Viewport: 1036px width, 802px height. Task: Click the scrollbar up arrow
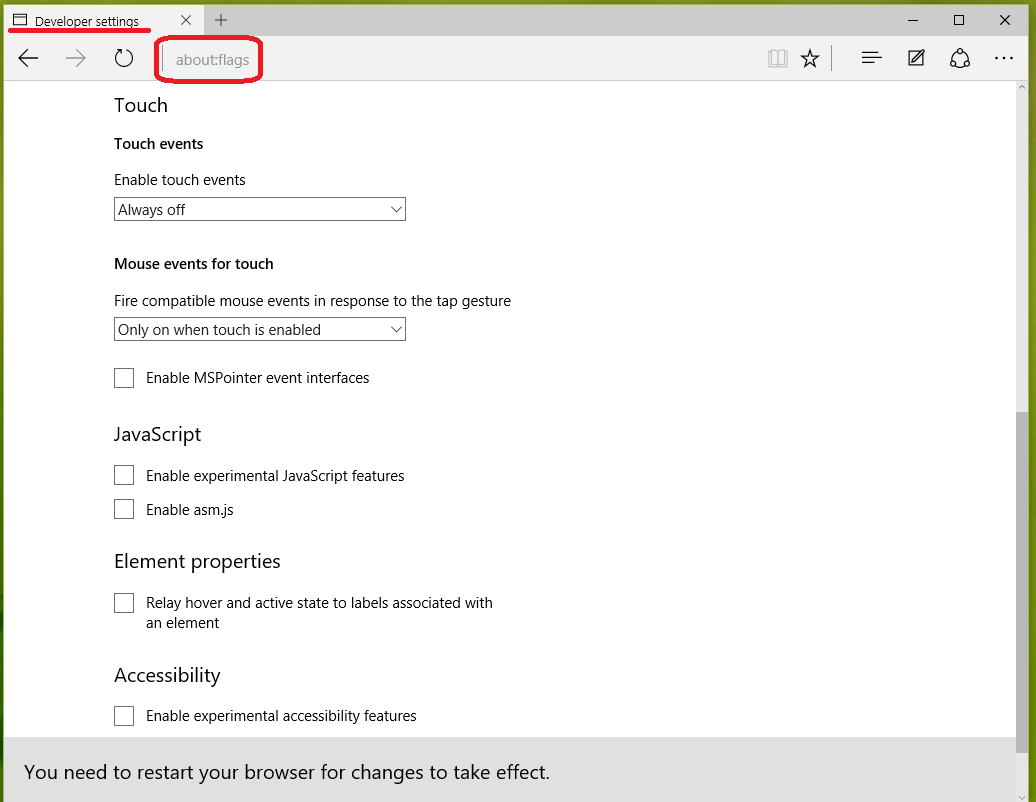1022,88
